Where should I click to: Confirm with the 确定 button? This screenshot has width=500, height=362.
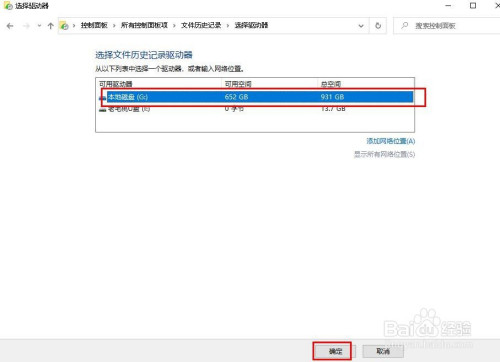point(336,351)
